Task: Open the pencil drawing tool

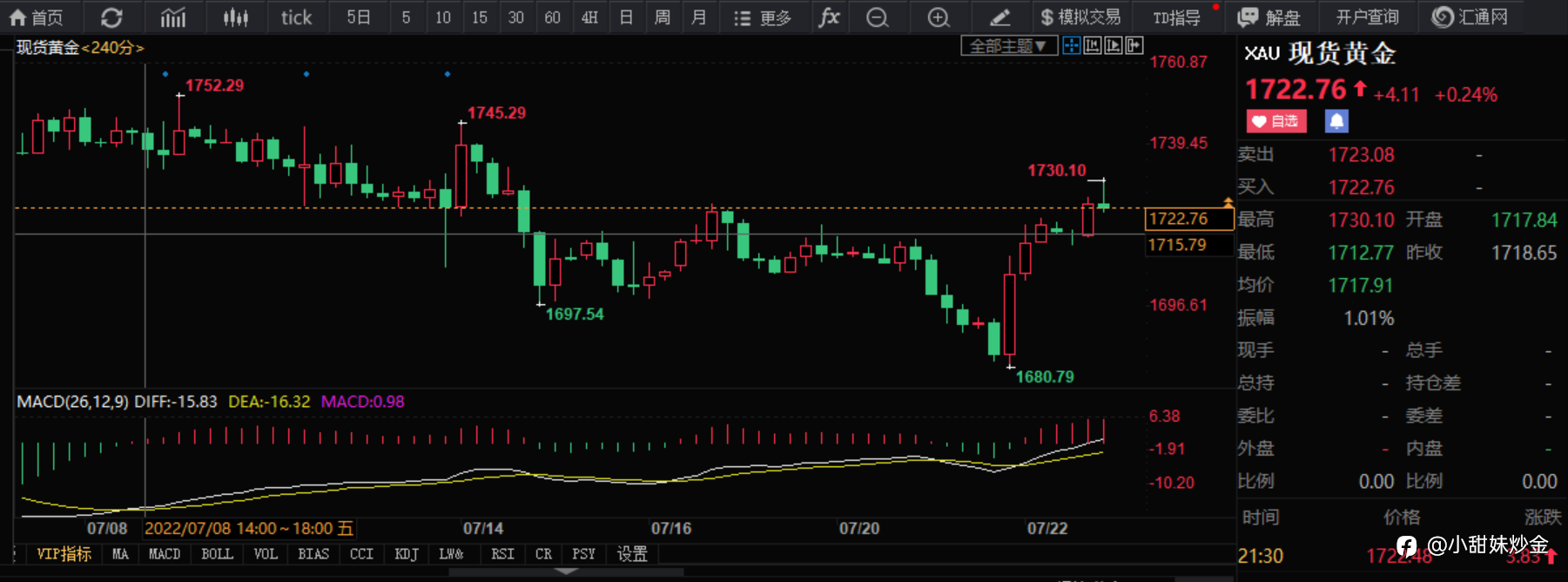Action: point(1000,17)
